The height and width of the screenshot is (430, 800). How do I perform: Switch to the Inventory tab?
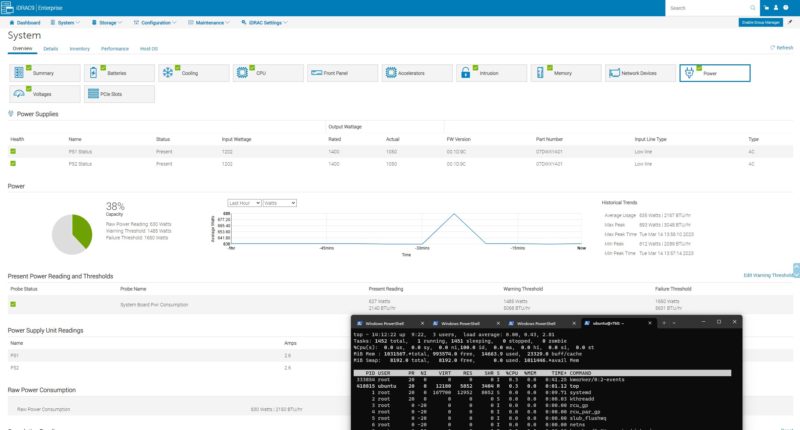pos(80,48)
